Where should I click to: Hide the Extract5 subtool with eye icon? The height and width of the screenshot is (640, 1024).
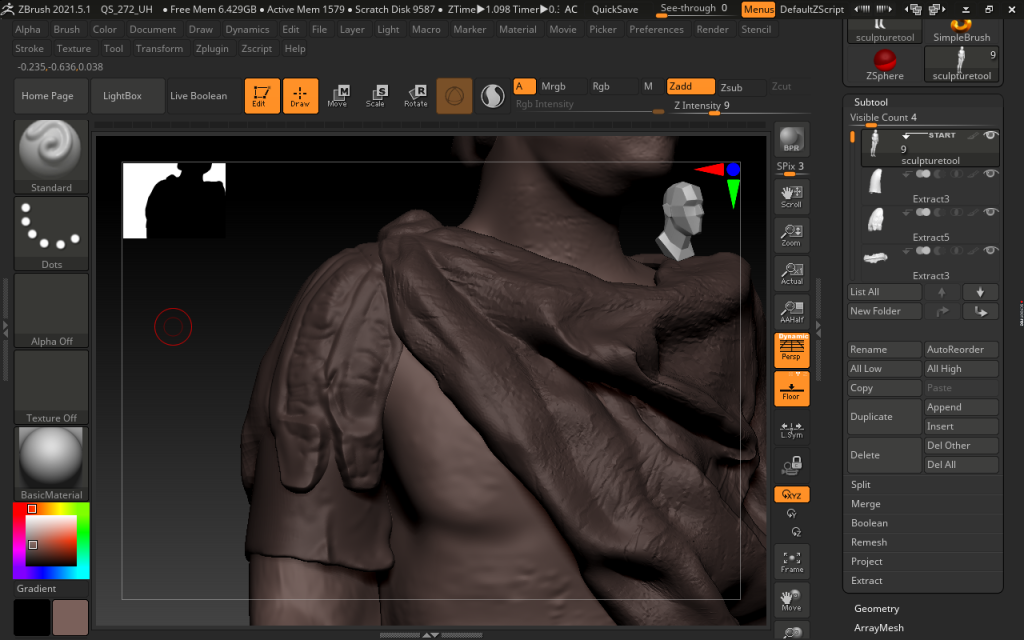tap(990, 212)
